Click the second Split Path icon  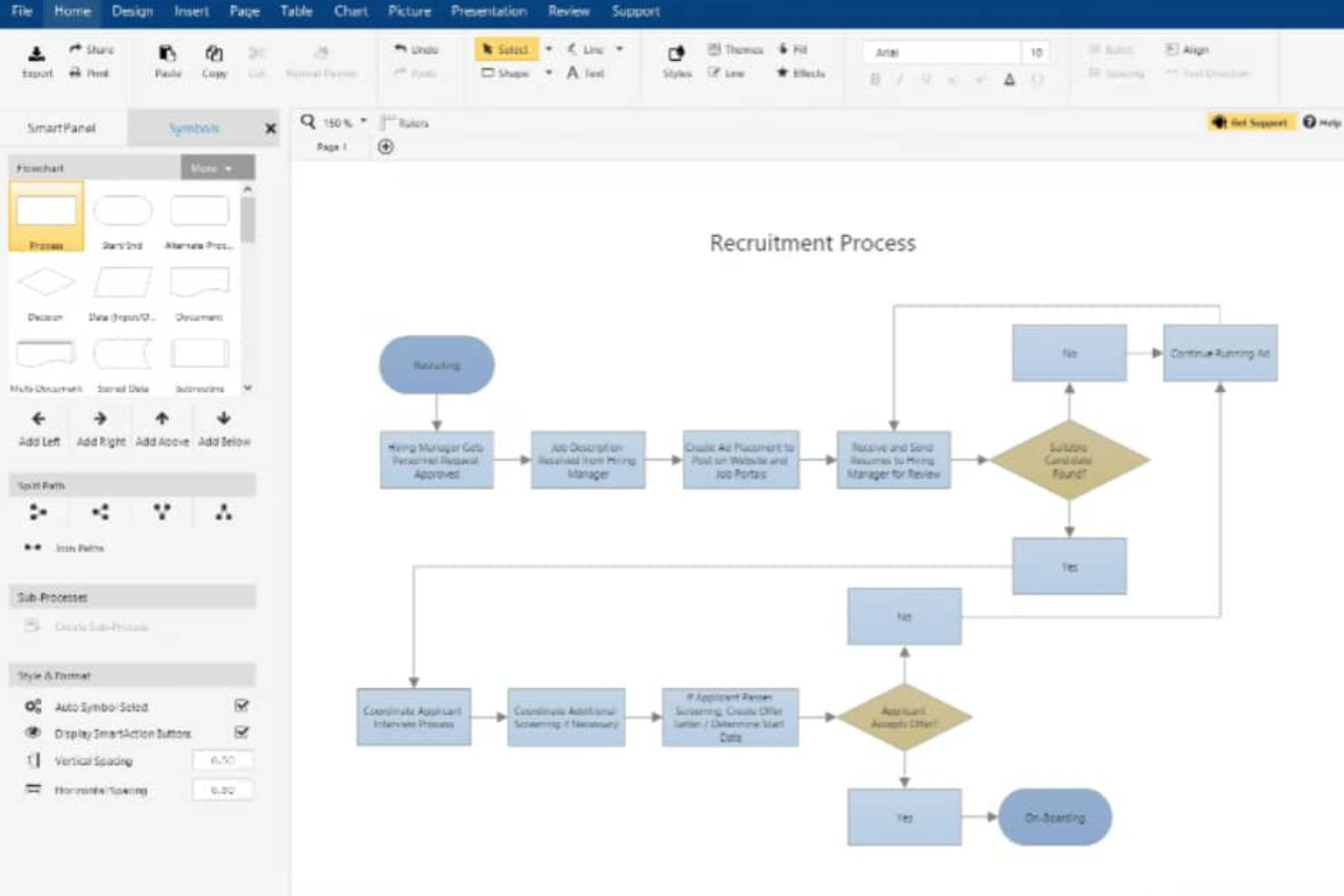tap(100, 512)
